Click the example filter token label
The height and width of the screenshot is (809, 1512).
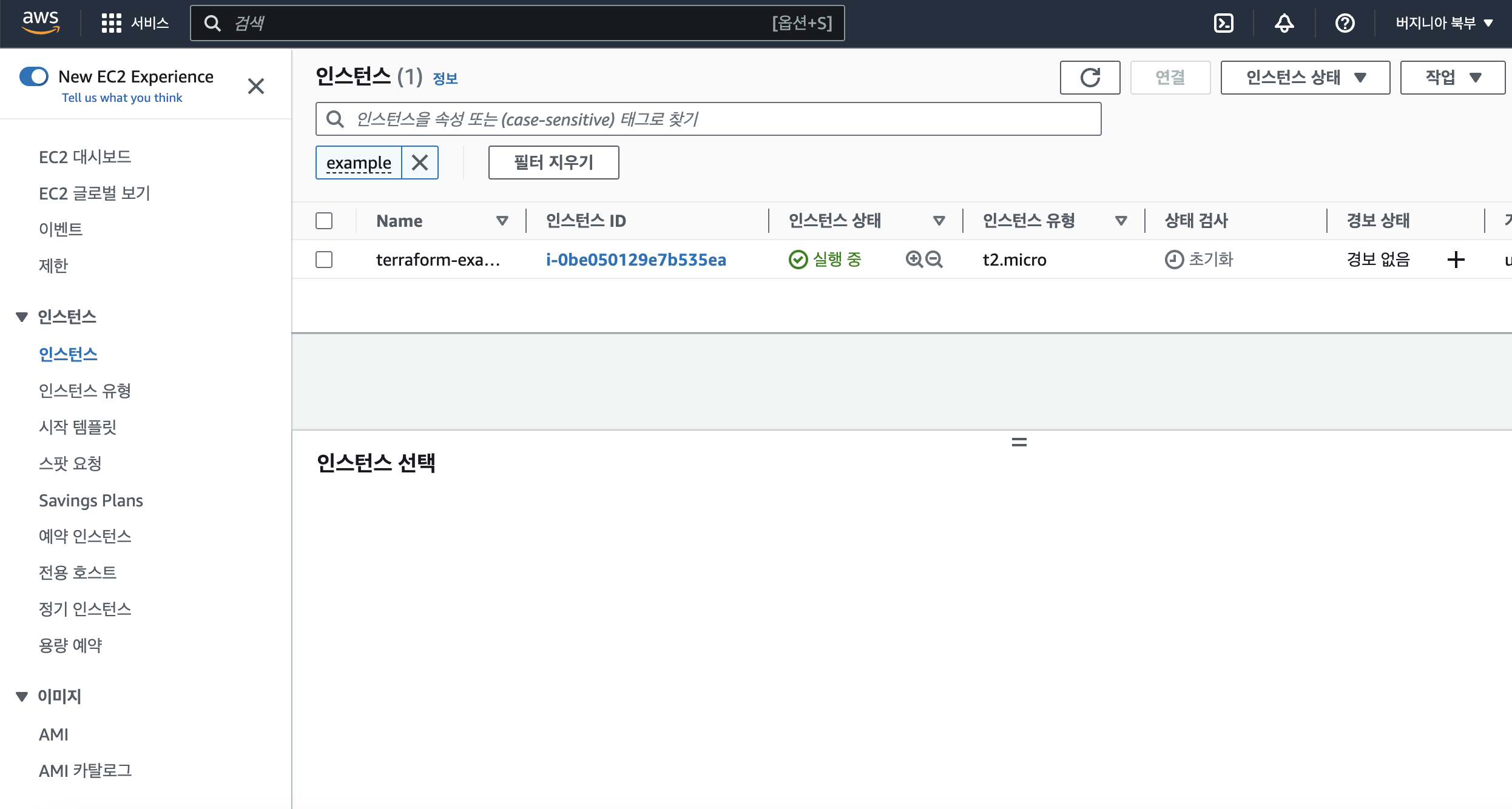[x=359, y=163]
